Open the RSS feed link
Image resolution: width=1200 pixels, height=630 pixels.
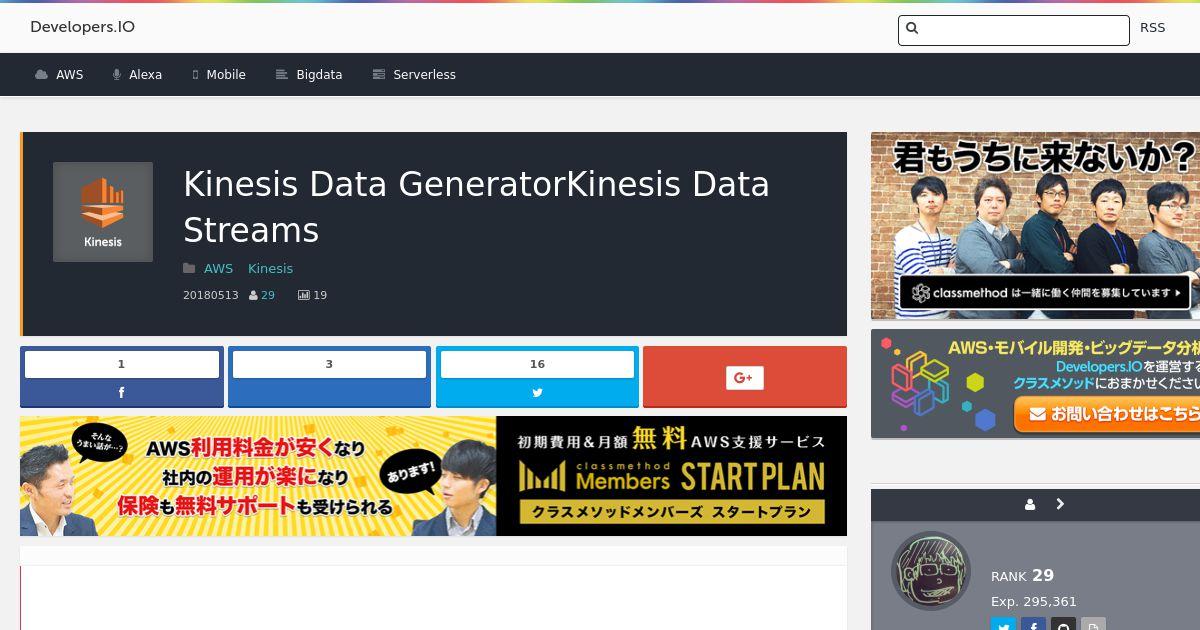[x=1152, y=28]
